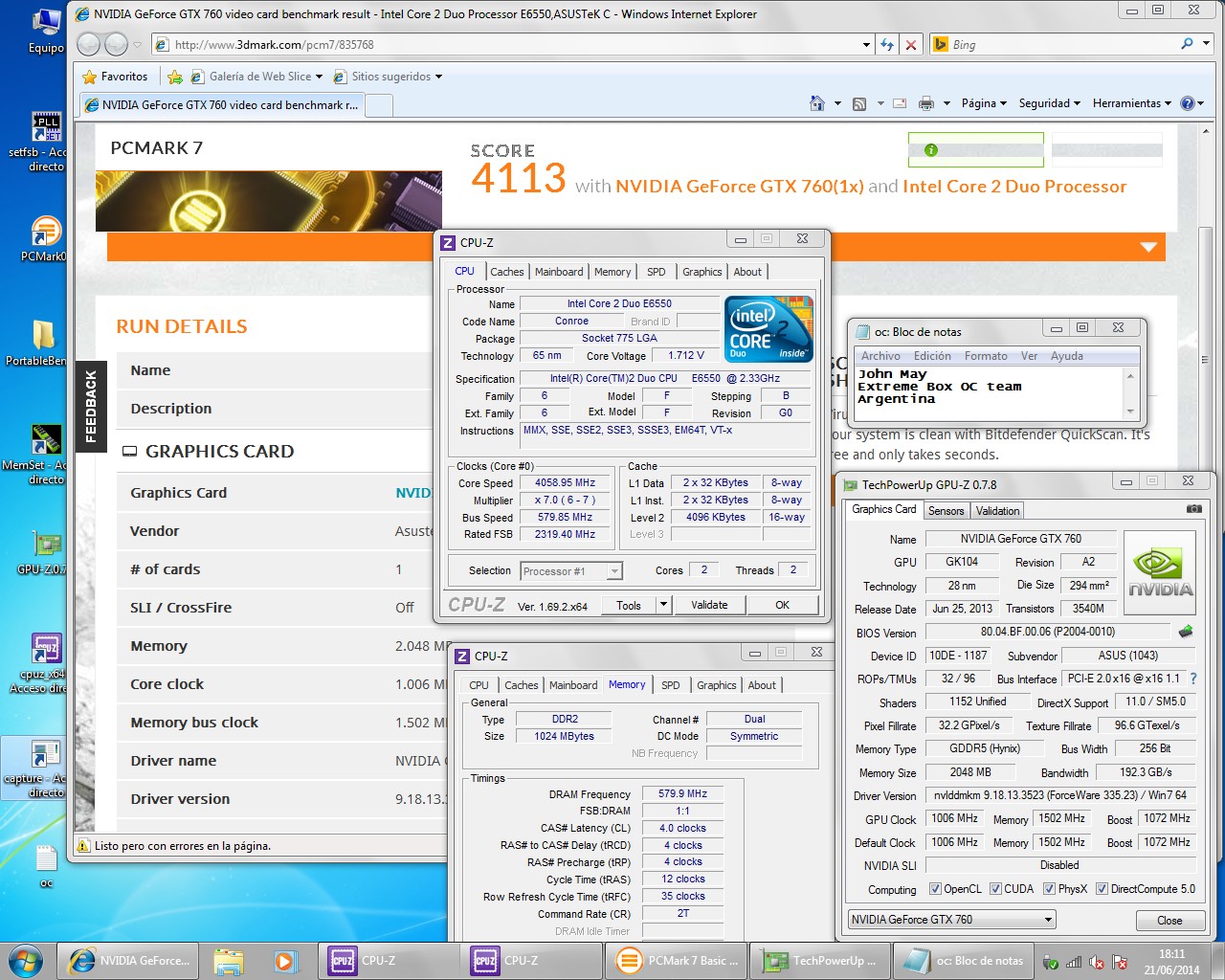Click the Intel Core 2 logo in CPU-Z
The image size is (1225, 980).
coord(768,328)
